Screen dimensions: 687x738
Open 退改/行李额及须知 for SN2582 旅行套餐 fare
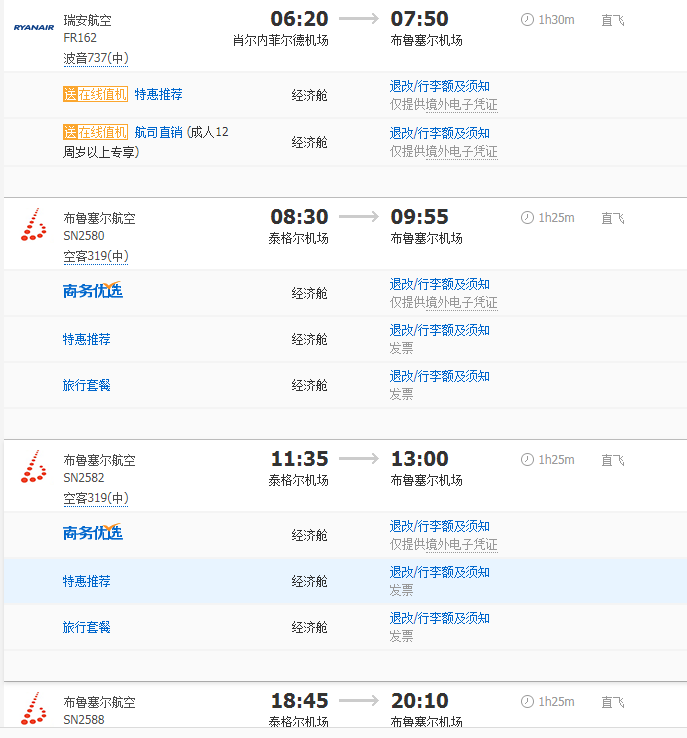[x=439, y=618]
